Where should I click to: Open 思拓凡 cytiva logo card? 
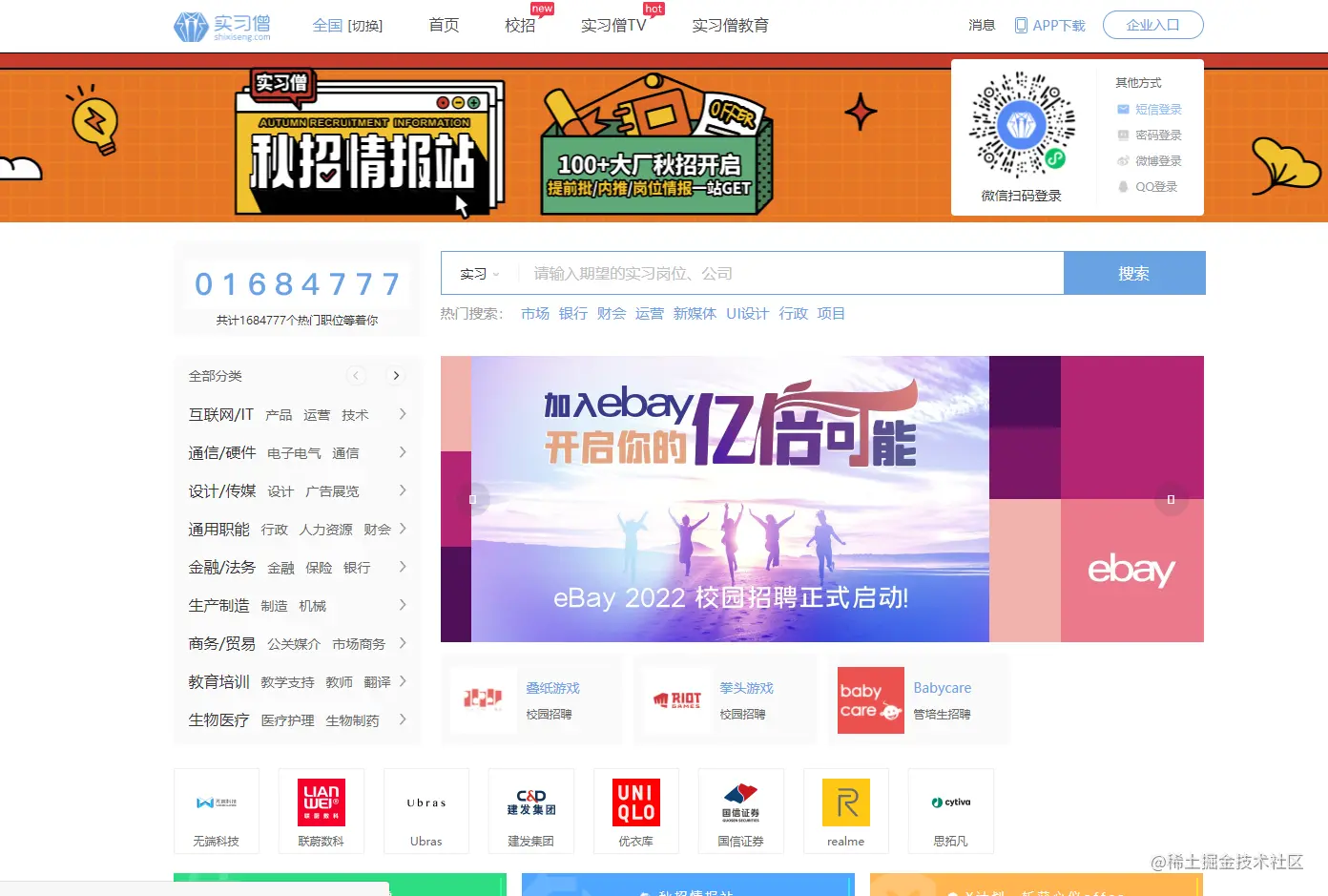point(951,811)
